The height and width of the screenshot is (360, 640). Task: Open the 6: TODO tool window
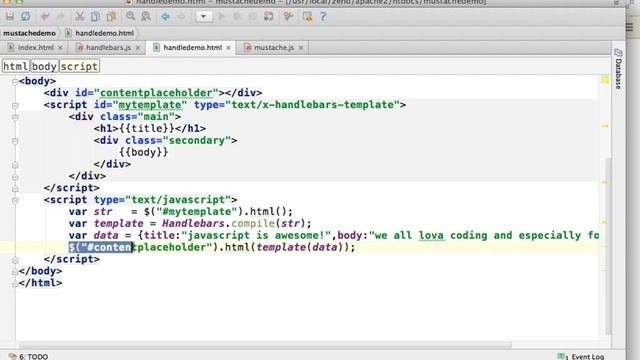coord(29,356)
